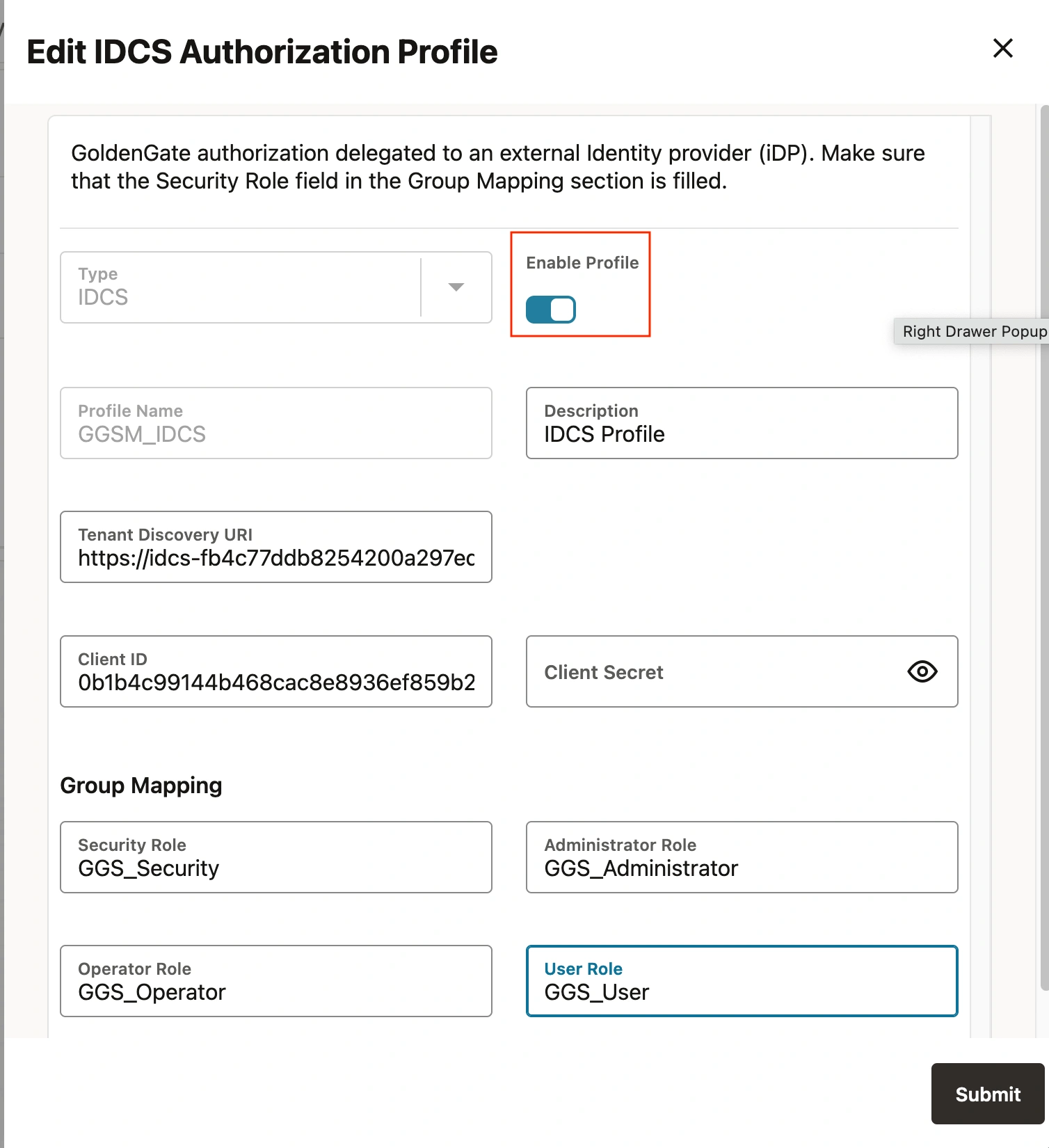Open the Type dropdown arrow
Viewport: 1049px width, 1148px height.
[456, 287]
